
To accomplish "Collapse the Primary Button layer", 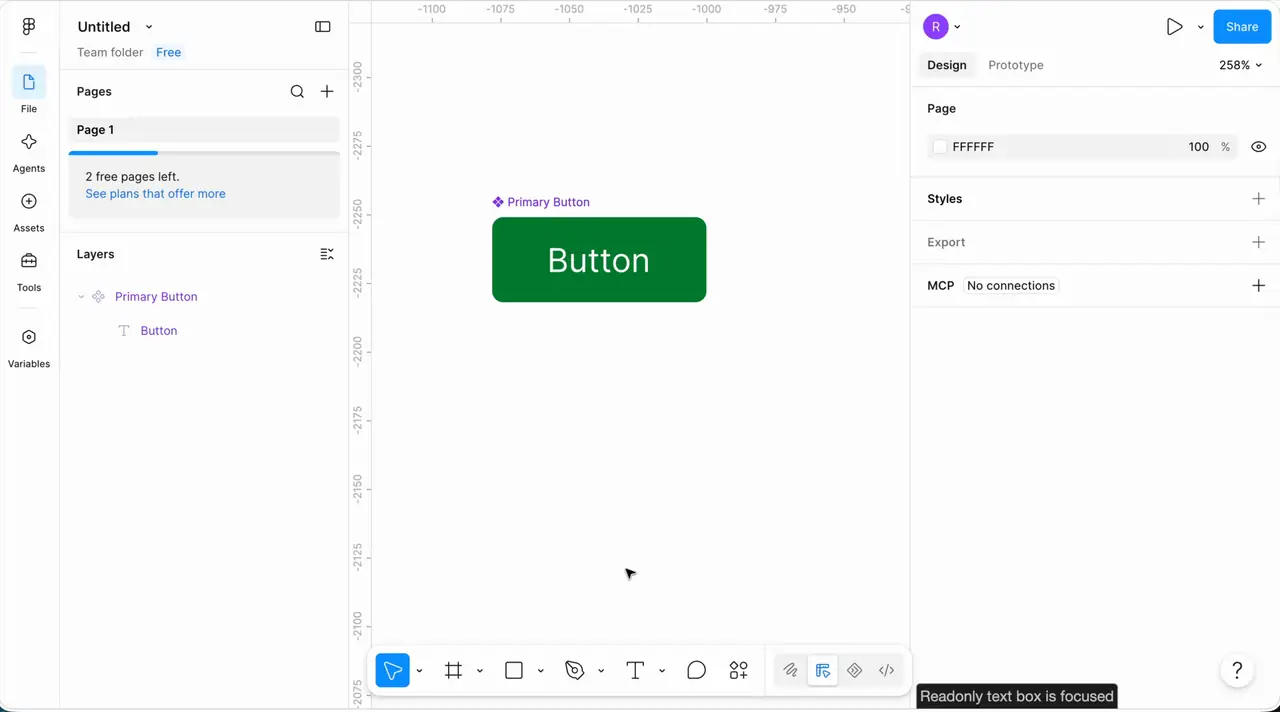I will click(81, 297).
